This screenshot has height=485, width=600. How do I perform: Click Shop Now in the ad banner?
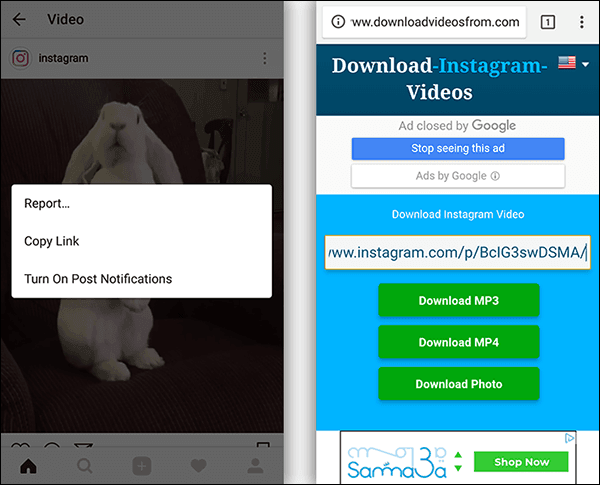pyautogui.click(x=521, y=462)
